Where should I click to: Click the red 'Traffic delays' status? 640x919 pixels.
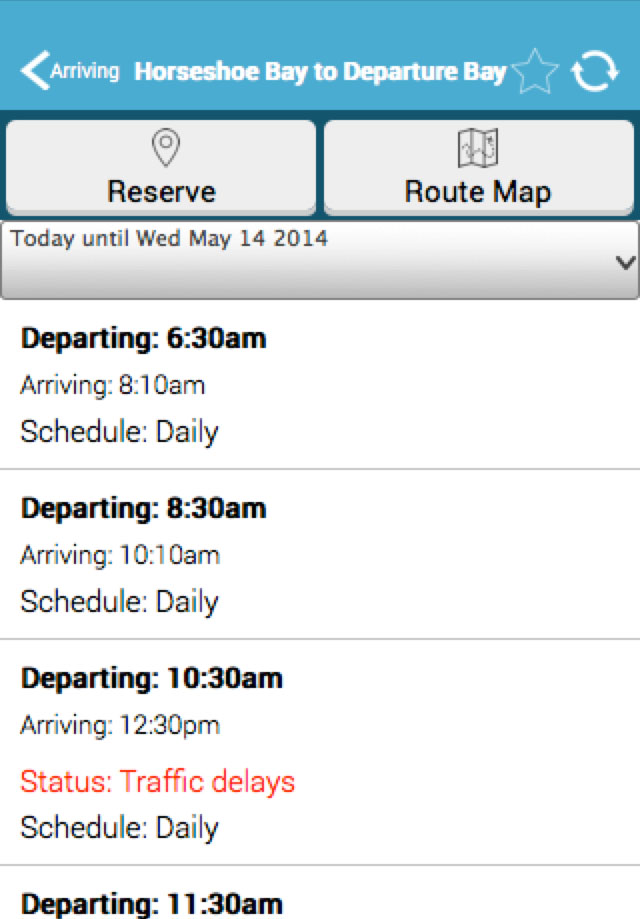(158, 781)
